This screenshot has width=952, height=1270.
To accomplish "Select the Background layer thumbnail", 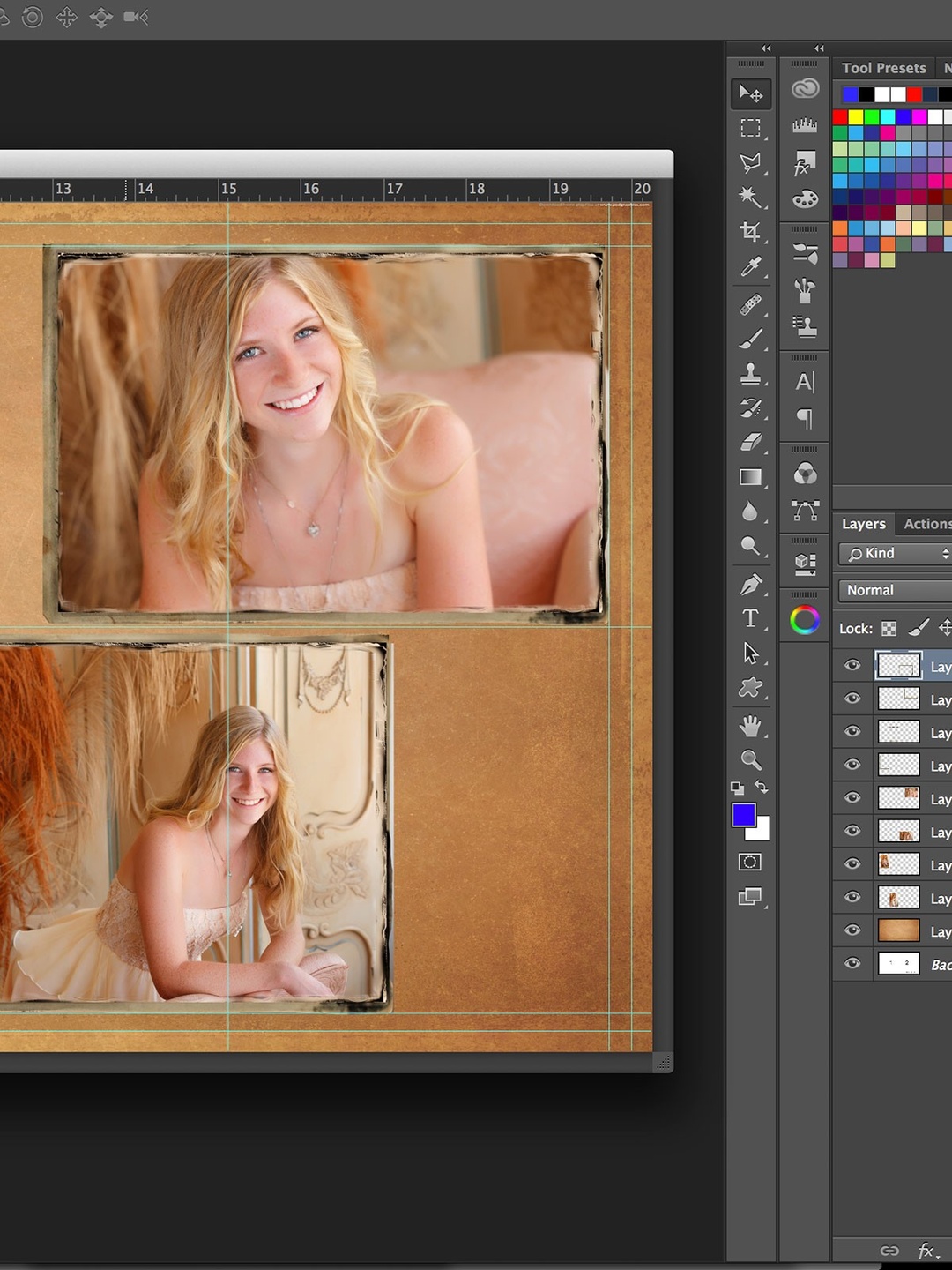I will [898, 964].
